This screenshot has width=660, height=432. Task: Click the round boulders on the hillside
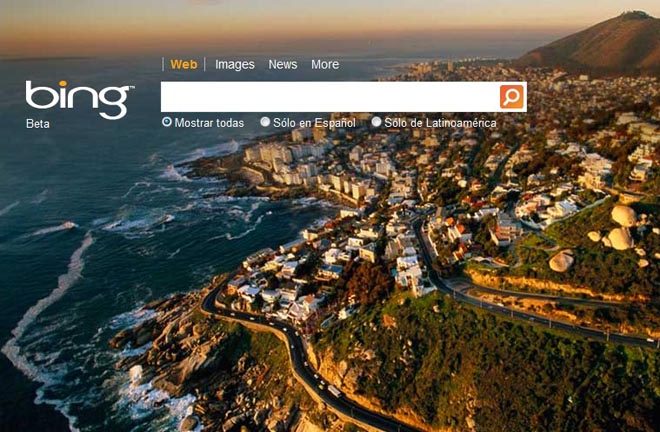[622, 228]
